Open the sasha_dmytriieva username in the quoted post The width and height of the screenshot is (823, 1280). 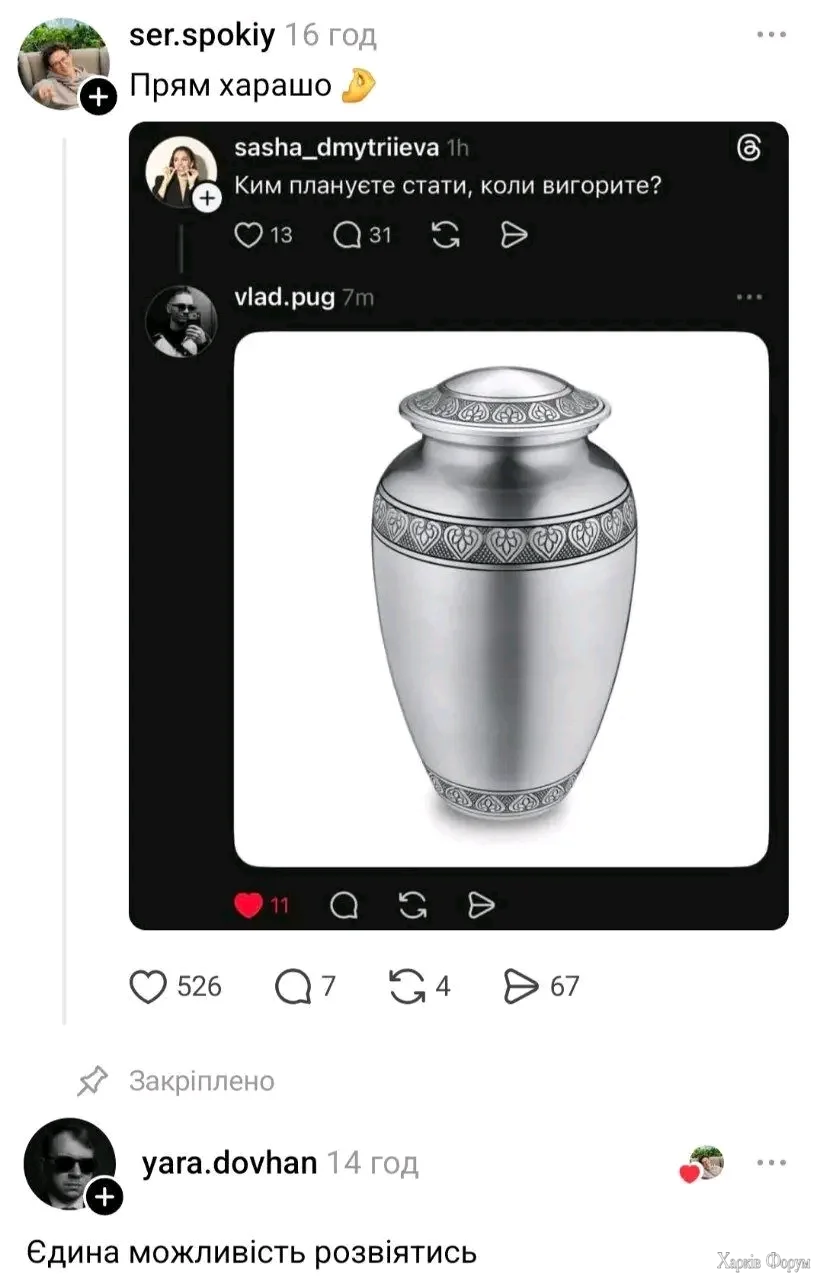336,149
